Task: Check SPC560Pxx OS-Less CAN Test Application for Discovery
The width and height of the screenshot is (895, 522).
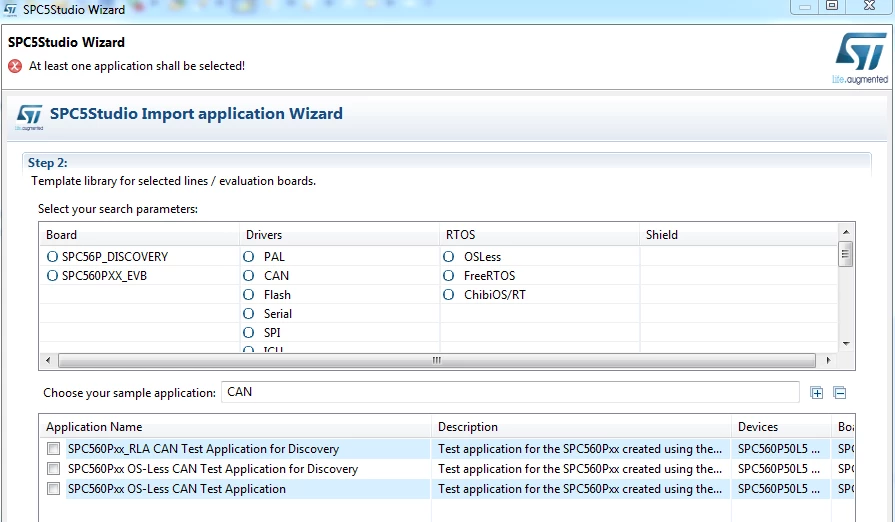Action: coord(54,469)
